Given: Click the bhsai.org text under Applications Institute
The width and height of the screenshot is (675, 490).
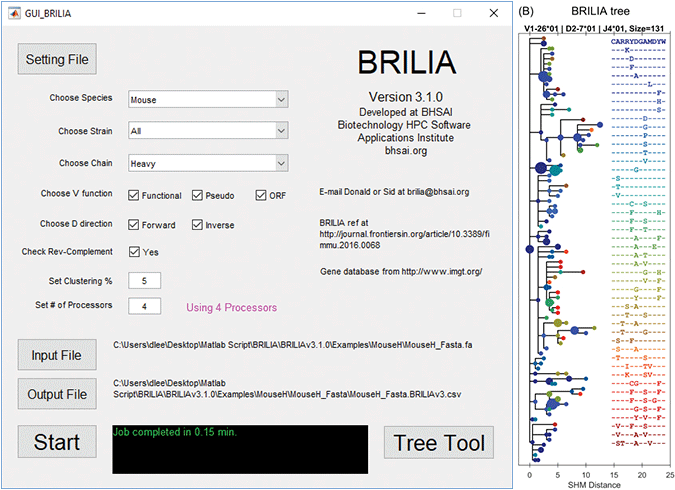Looking at the screenshot, I should click(406, 151).
